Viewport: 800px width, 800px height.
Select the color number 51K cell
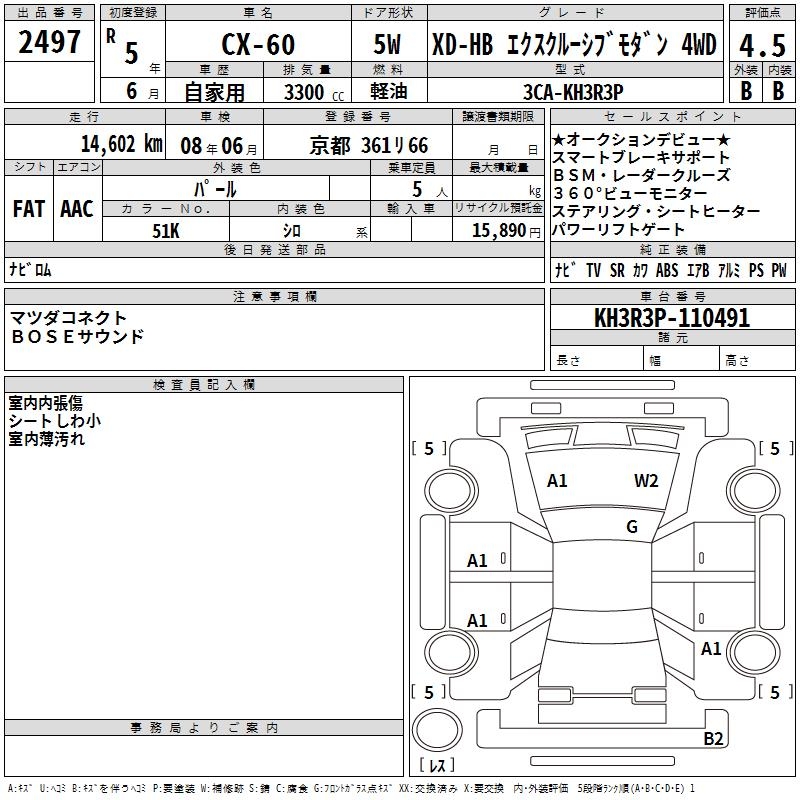point(166,231)
